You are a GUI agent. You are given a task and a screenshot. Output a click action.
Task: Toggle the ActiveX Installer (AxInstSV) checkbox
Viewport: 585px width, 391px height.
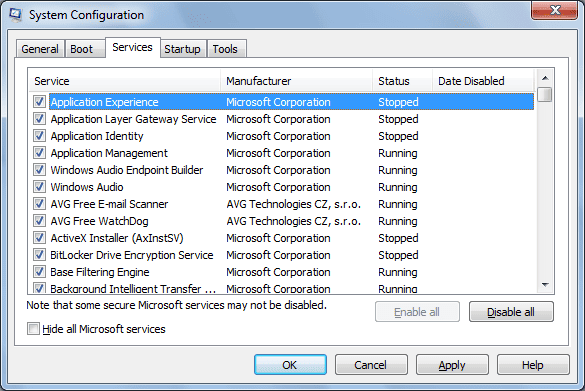click(39, 238)
